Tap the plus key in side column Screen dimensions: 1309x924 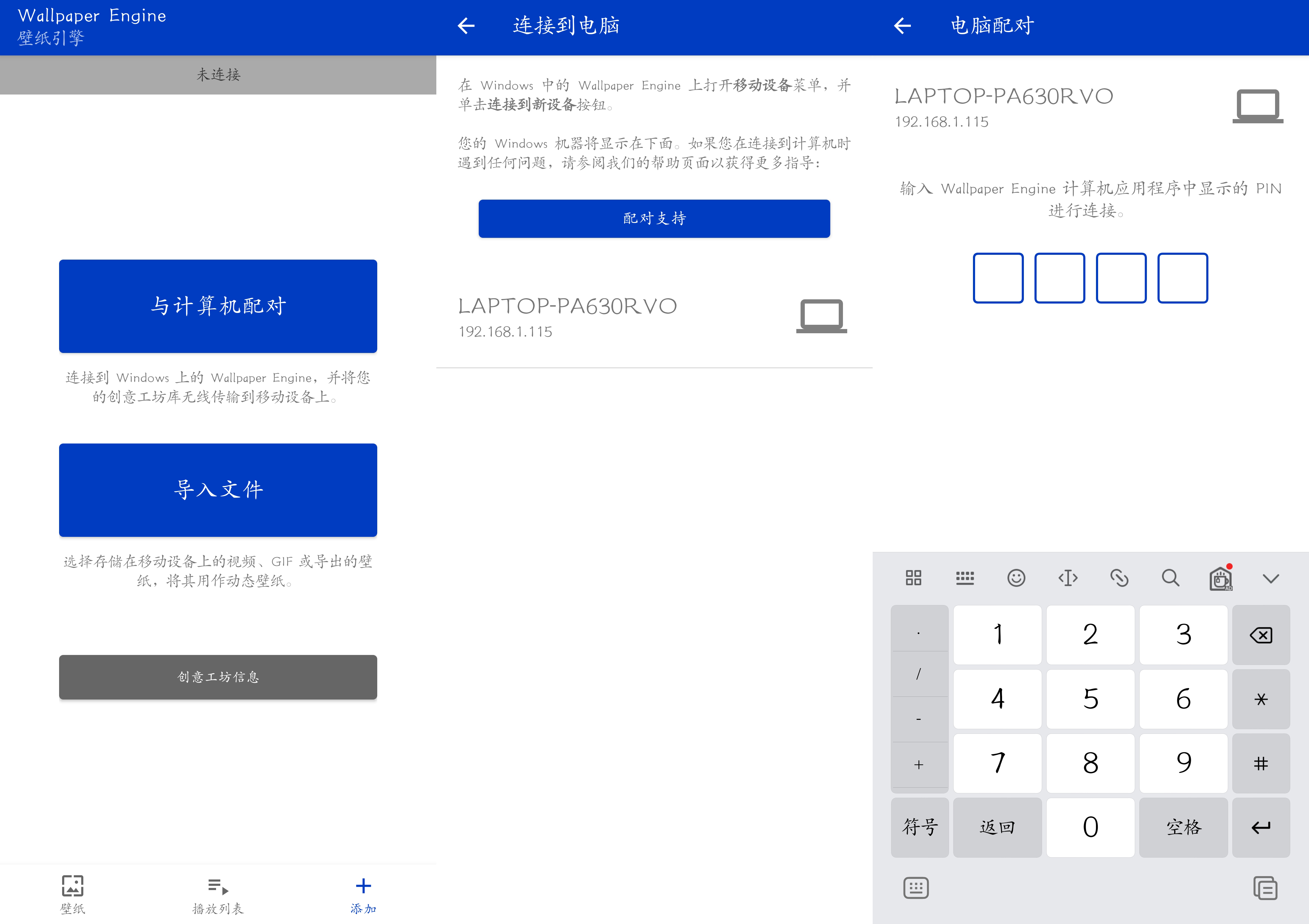coord(920,765)
